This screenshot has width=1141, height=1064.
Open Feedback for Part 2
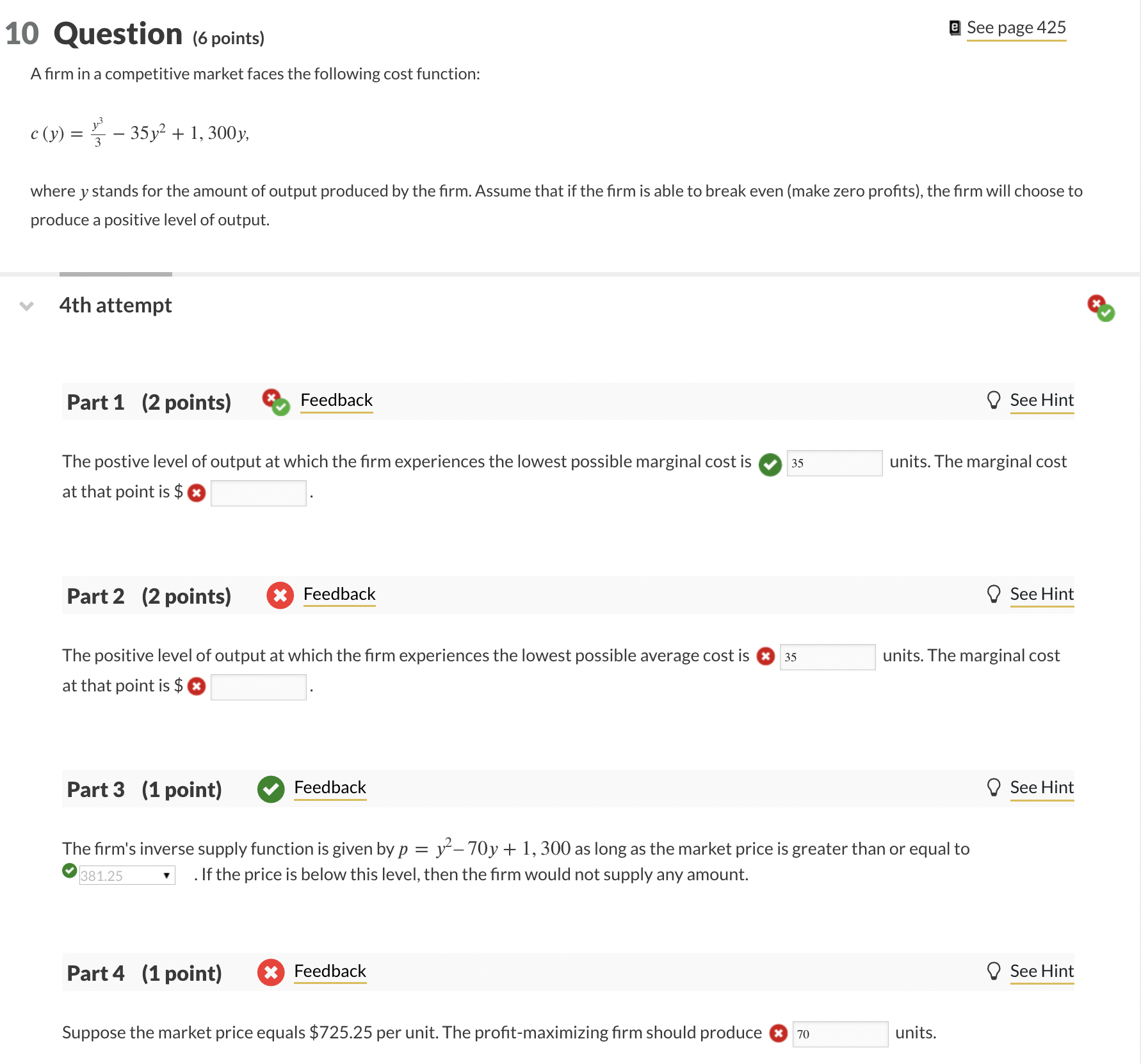click(x=339, y=593)
